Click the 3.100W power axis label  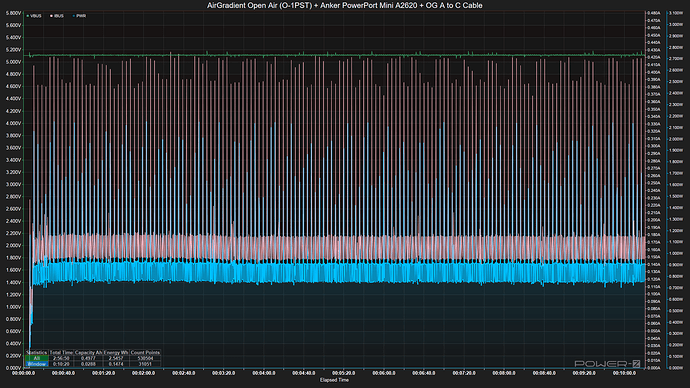click(675, 13)
